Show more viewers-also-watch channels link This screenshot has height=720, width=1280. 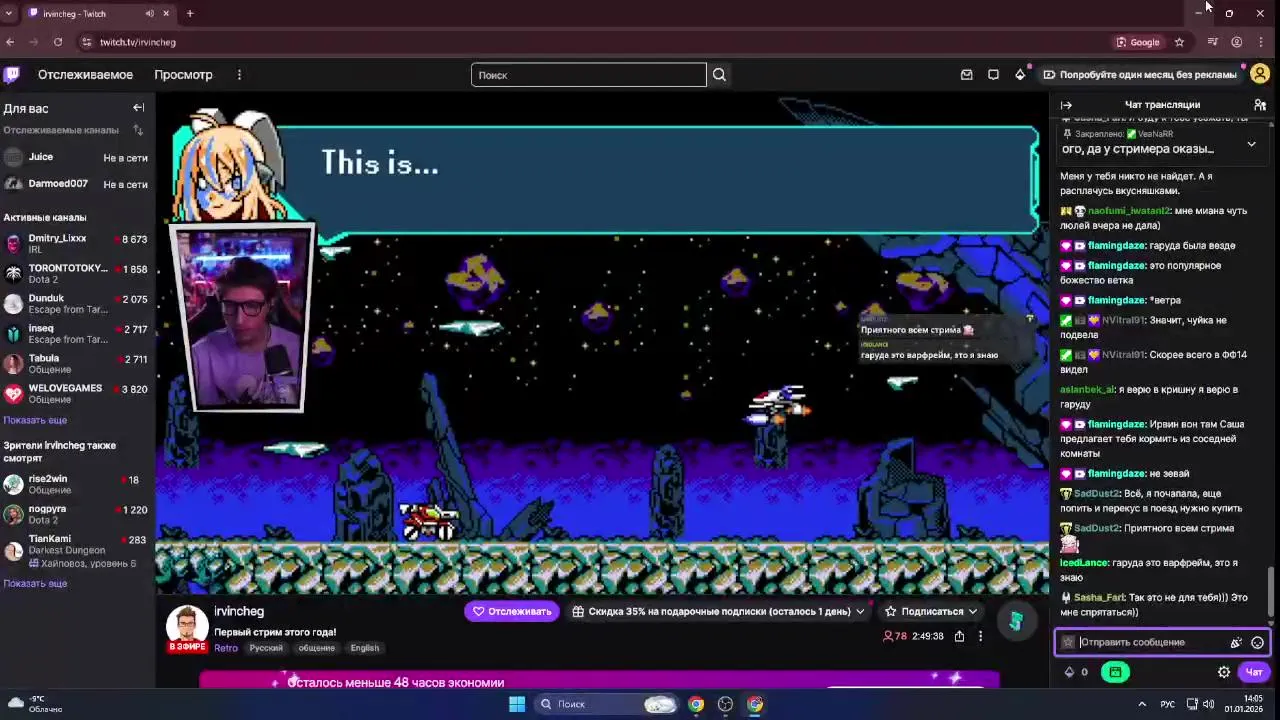coord(35,583)
